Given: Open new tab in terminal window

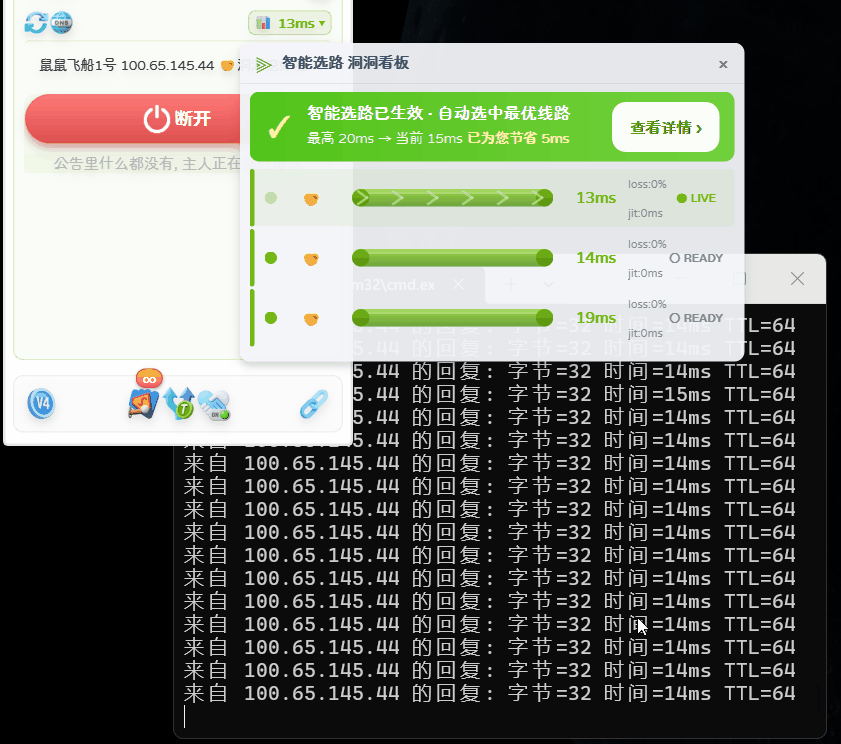Looking at the screenshot, I should pos(511,284).
